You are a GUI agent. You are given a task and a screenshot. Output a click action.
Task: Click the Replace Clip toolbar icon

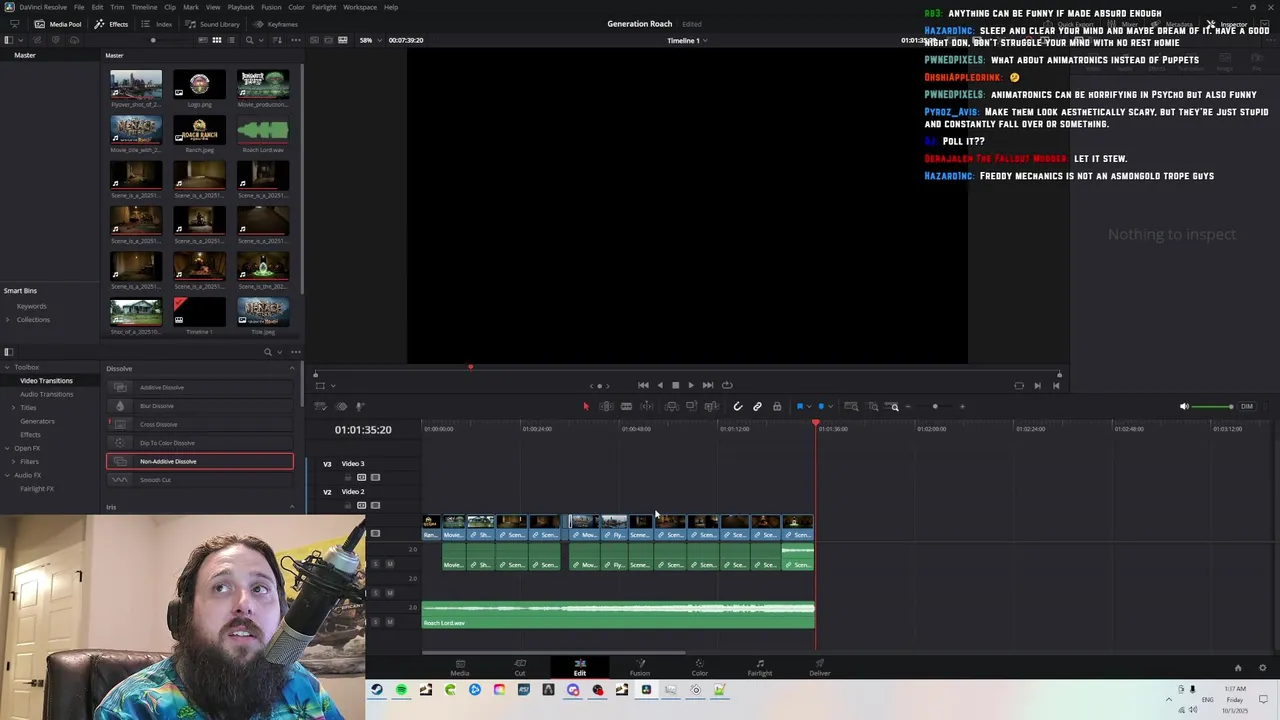click(x=711, y=406)
